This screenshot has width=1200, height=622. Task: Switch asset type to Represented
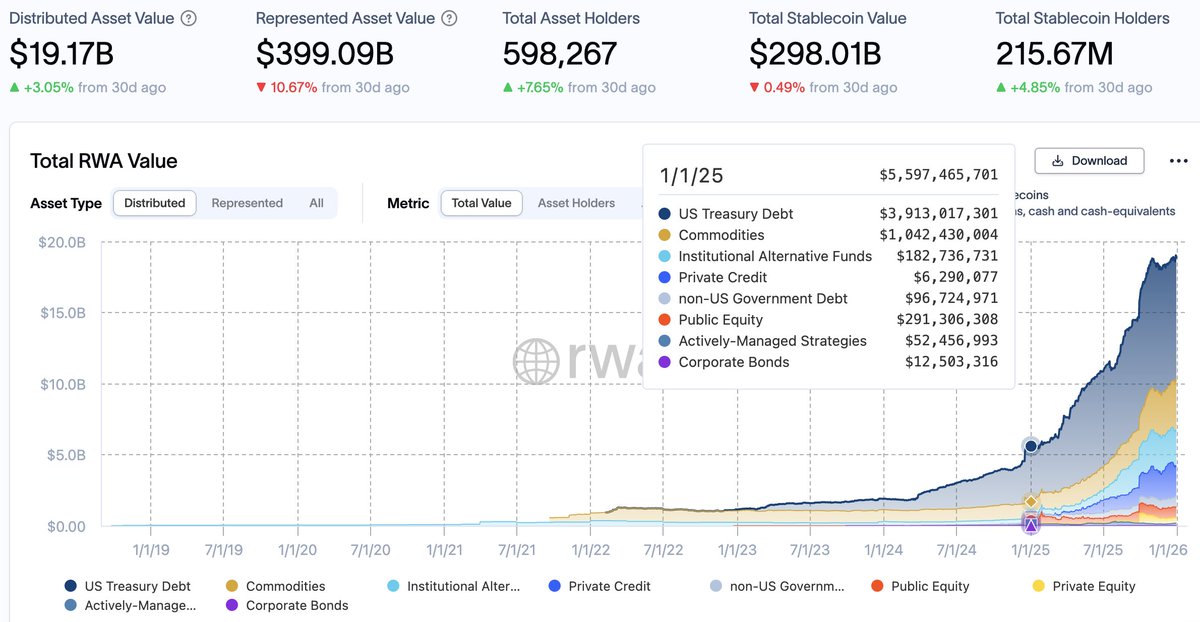[247, 203]
